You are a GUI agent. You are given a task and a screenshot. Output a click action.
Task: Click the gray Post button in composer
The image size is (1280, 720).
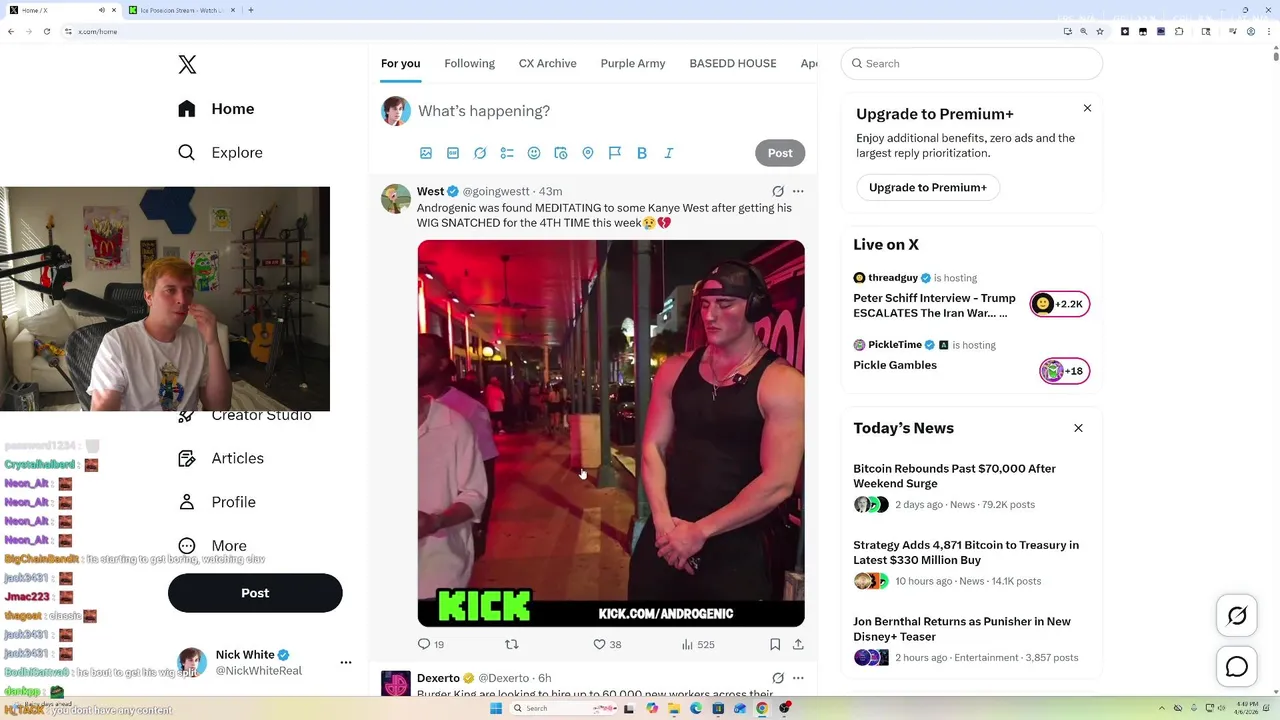click(x=780, y=153)
